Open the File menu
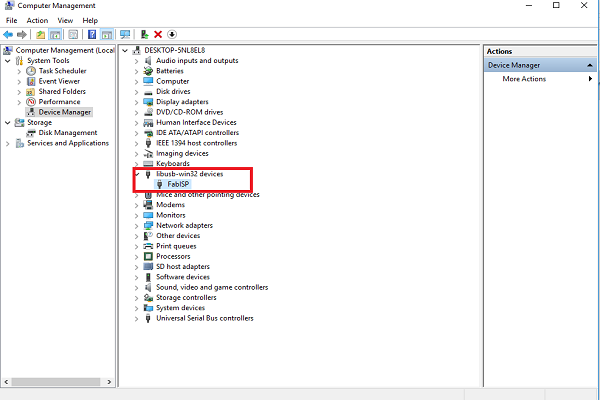The image size is (600, 400). (x=11, y=21)
